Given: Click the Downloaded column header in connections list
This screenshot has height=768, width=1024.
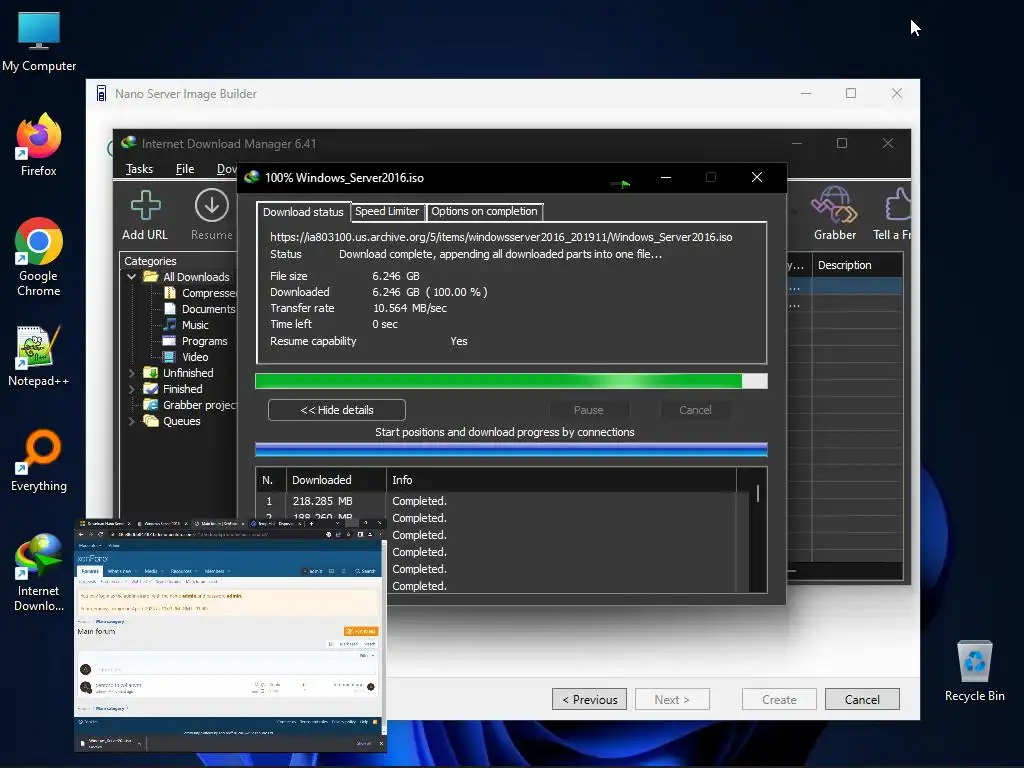Looking at the screenshot, I should pos(336,480).
